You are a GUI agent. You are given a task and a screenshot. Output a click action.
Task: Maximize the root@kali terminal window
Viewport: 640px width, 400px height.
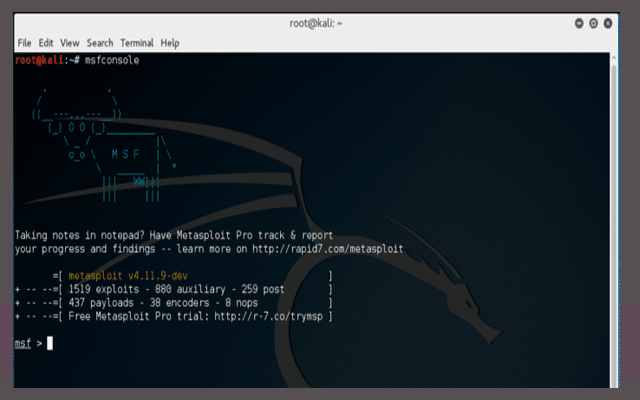[x=593, y=23]
